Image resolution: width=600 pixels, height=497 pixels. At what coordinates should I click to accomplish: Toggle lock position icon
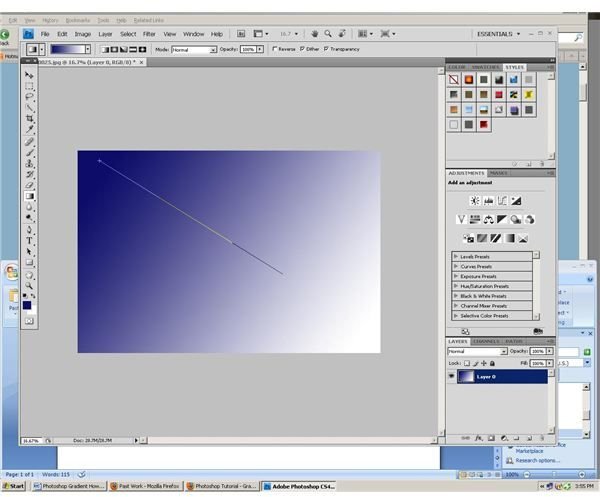(484, 363)
